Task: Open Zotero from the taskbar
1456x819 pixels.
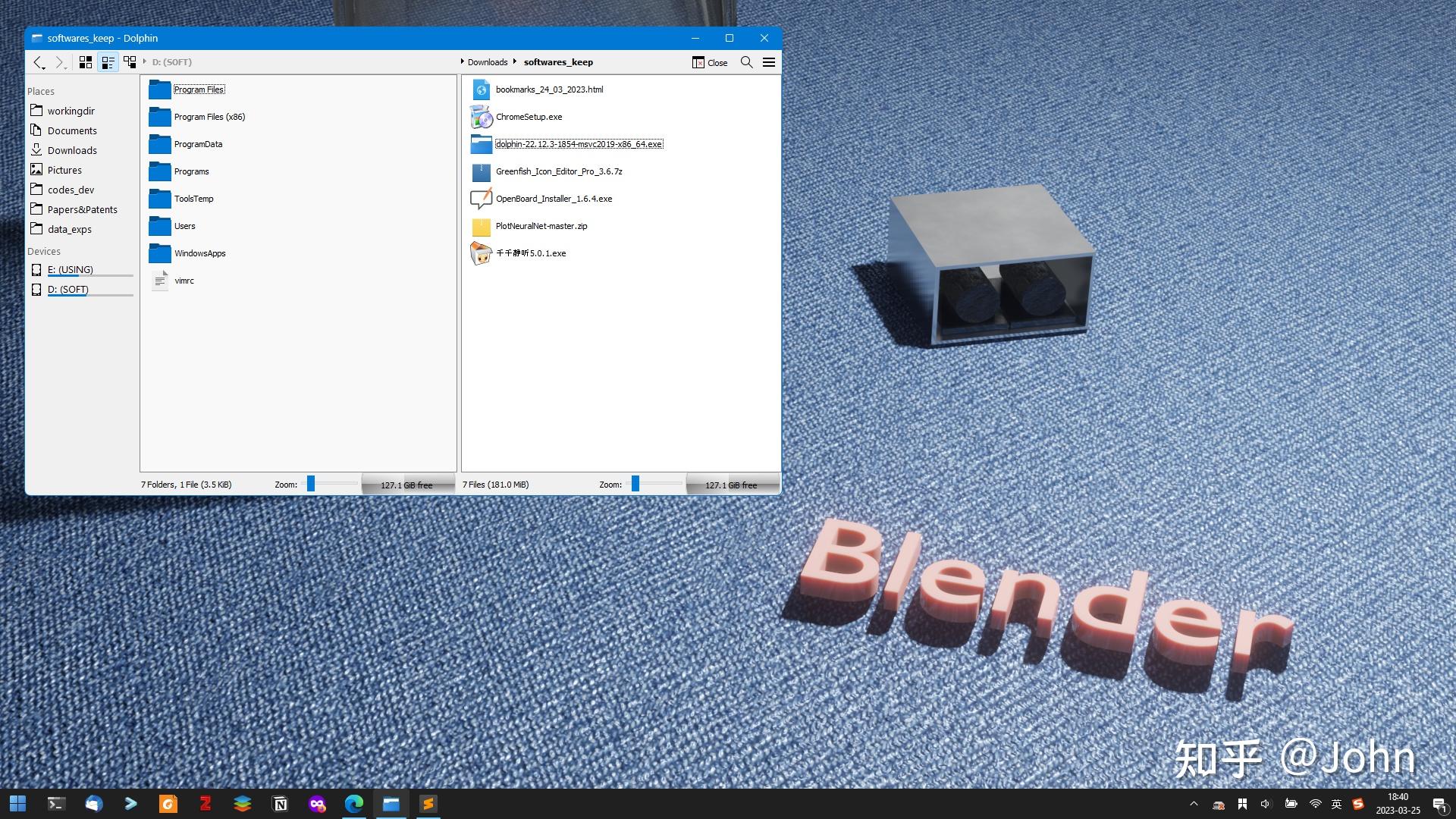Action: 205,803
